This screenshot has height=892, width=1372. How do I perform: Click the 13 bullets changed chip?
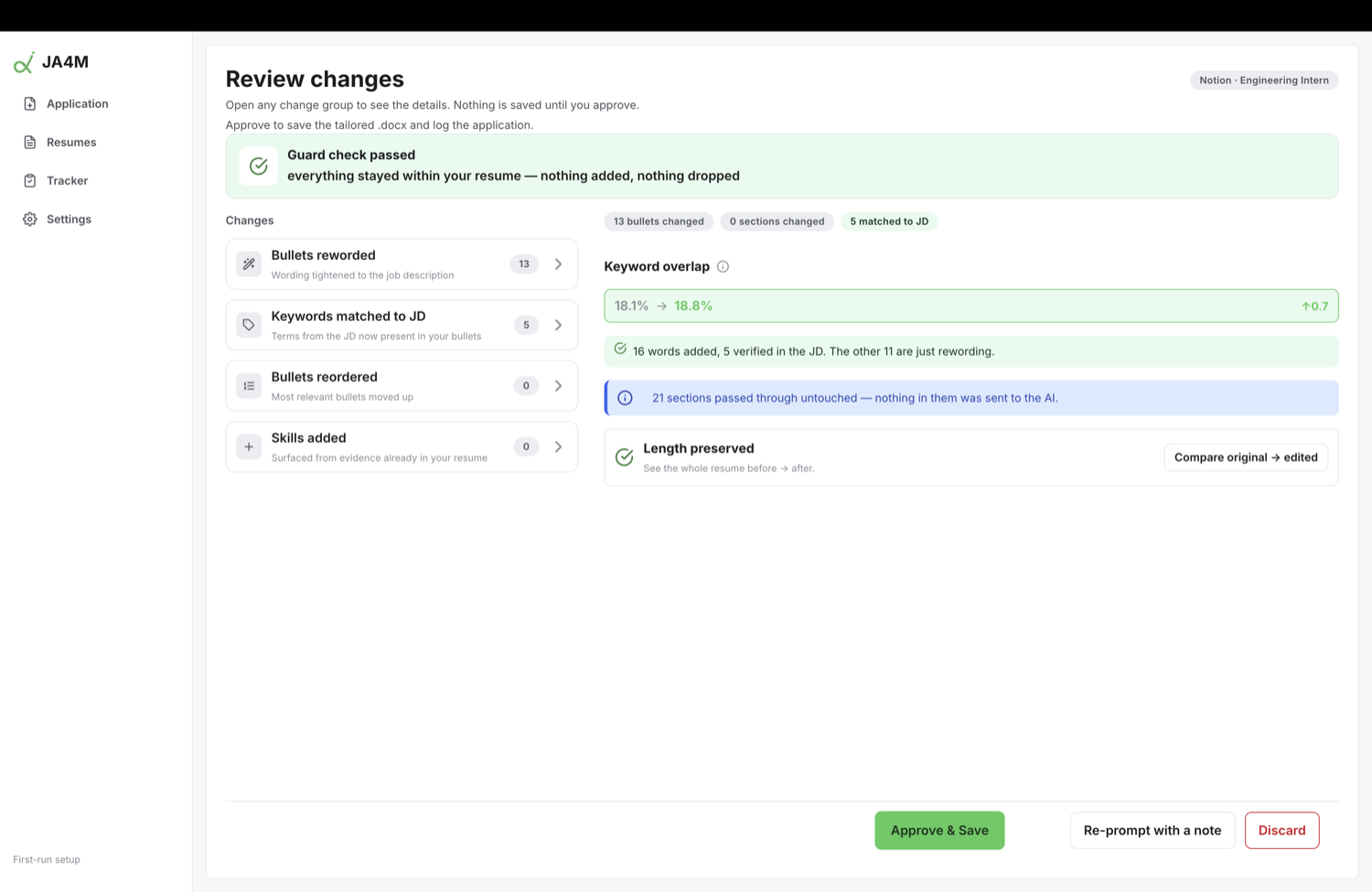pos(659,221)
